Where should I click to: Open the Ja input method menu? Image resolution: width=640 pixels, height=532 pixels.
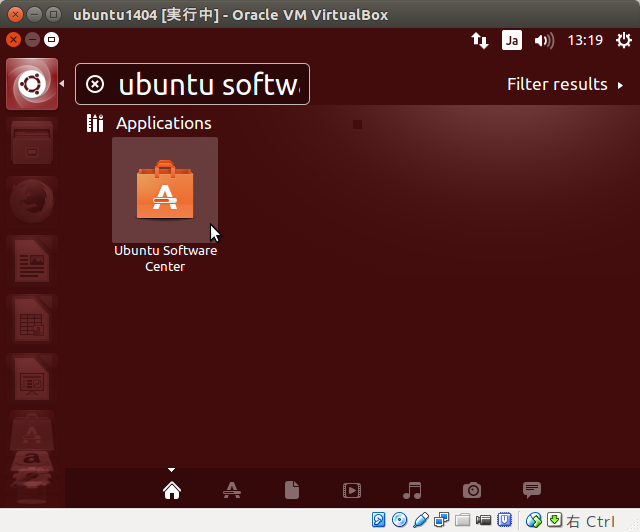tap(512, 40)
